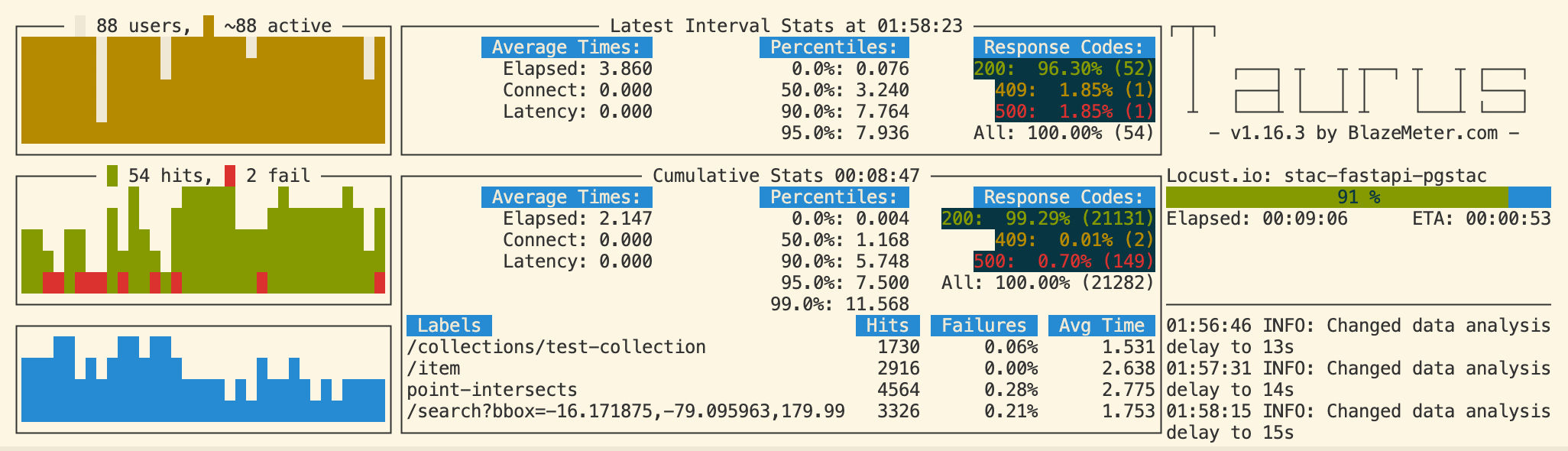
Task: Select the Labels column header
Action: (x=449, y=326)
